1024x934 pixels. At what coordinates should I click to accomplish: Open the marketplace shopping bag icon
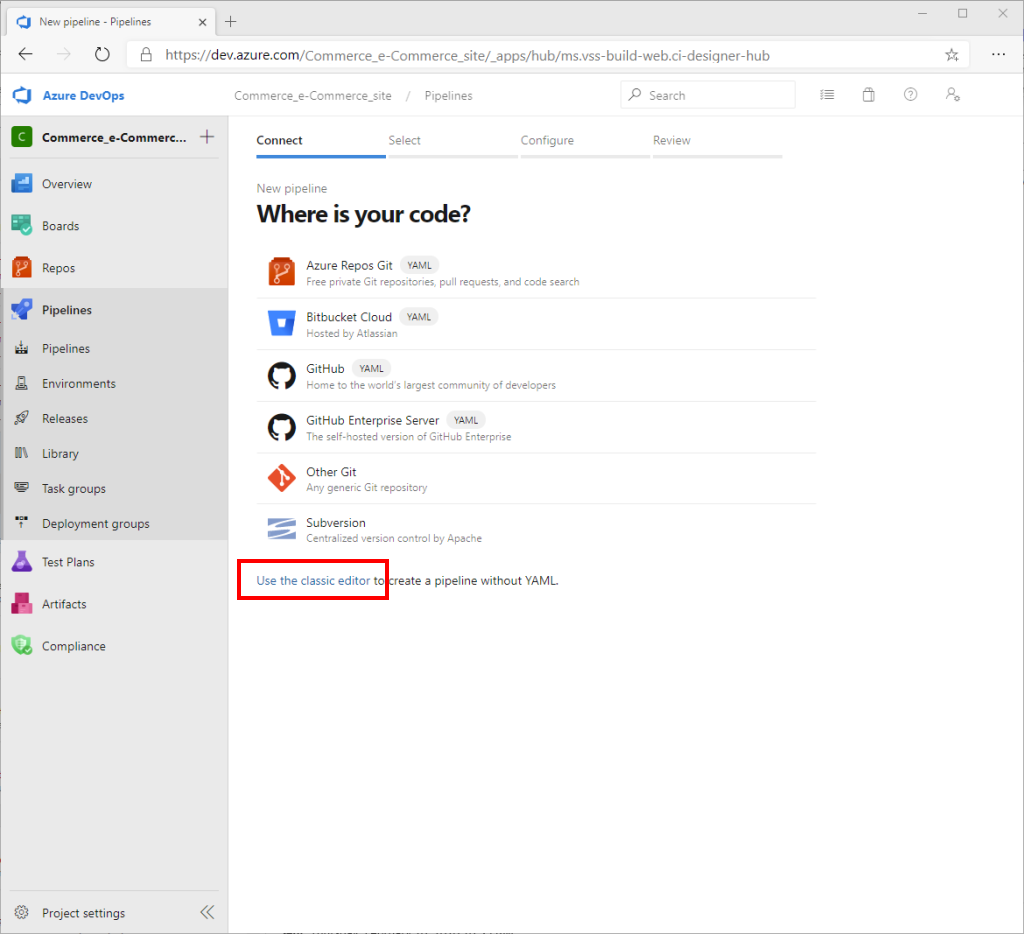[x=868, y=94]
